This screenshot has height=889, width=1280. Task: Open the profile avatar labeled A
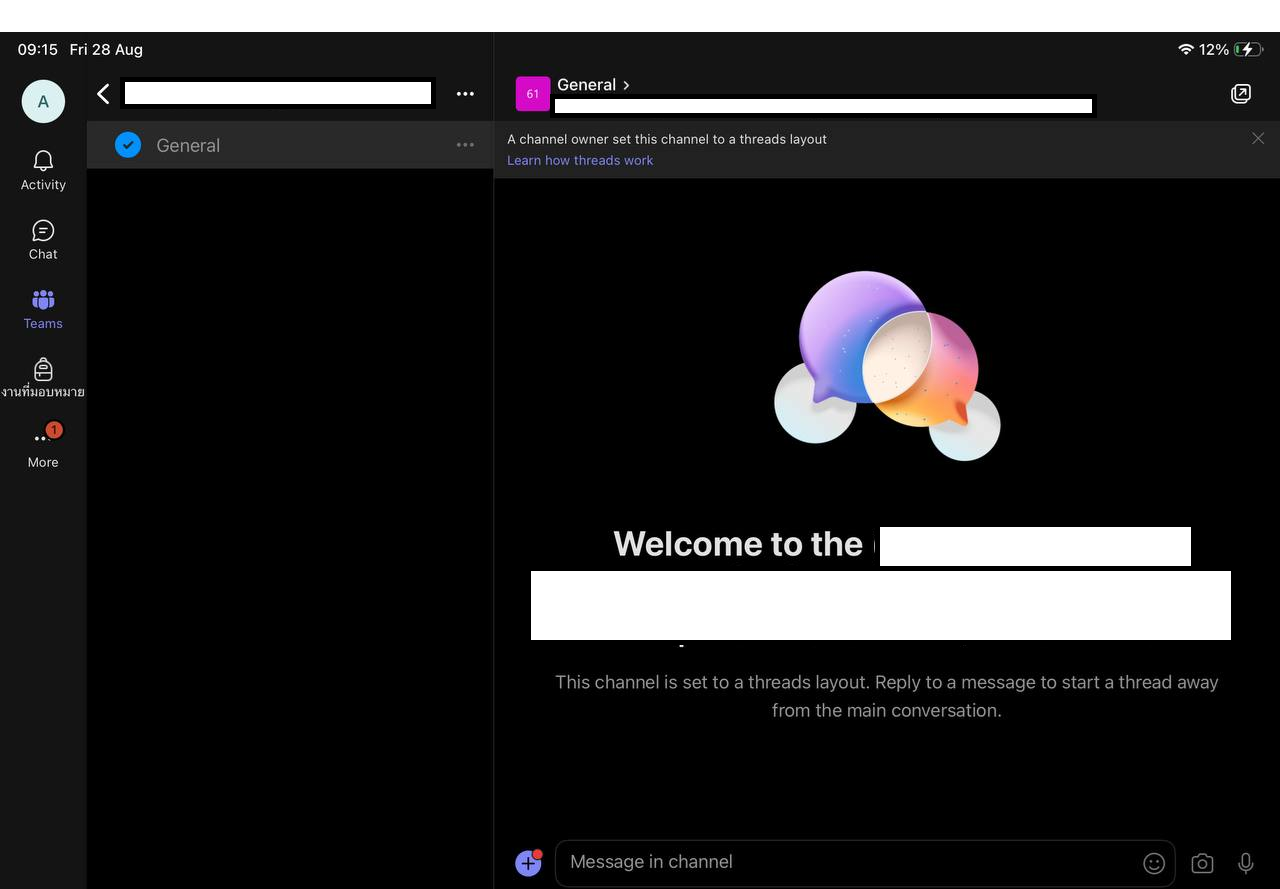[x=43, y=101]
